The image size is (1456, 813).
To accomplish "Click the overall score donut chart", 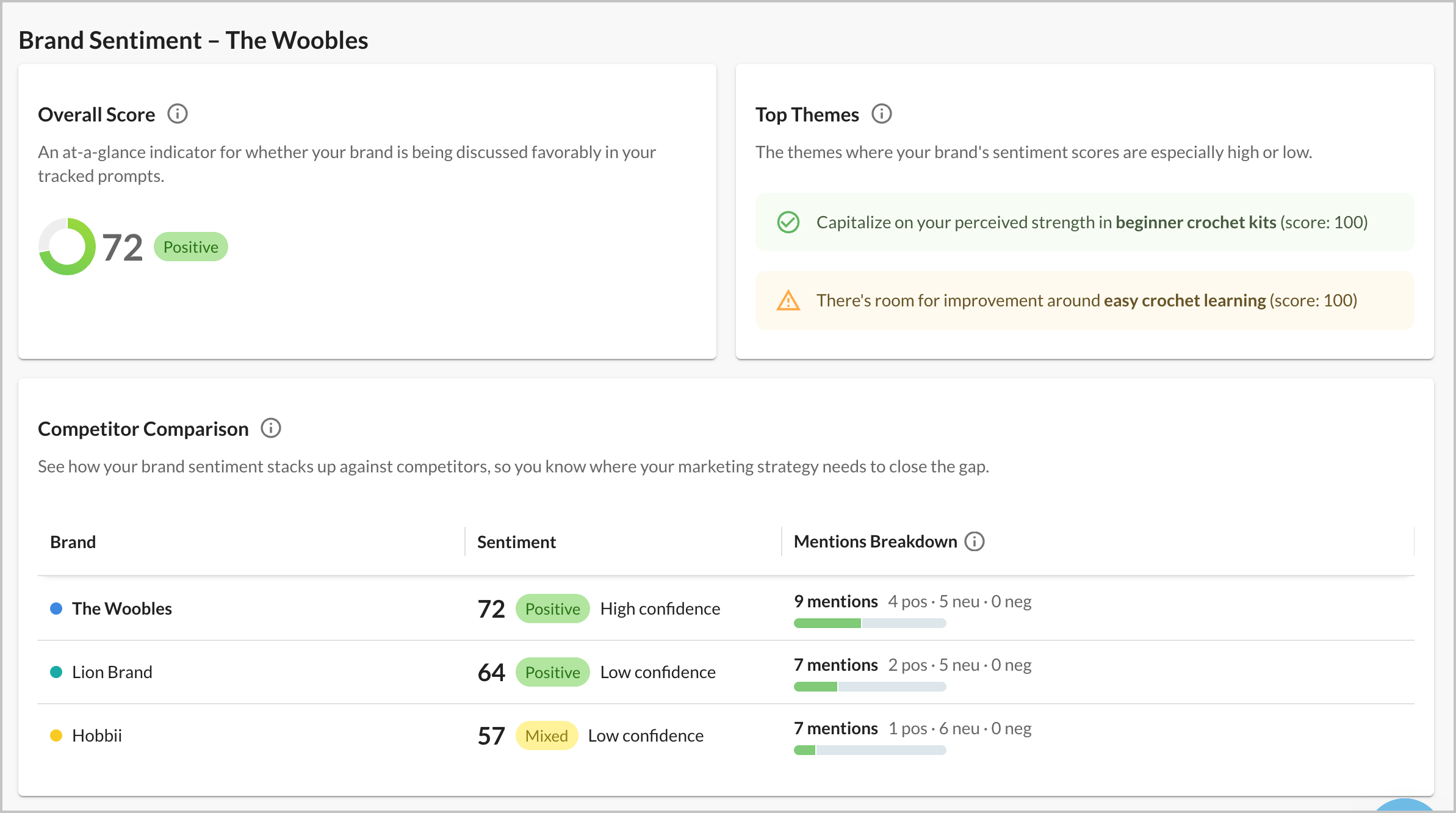I will pyautogui.click(x=67, y=247).
